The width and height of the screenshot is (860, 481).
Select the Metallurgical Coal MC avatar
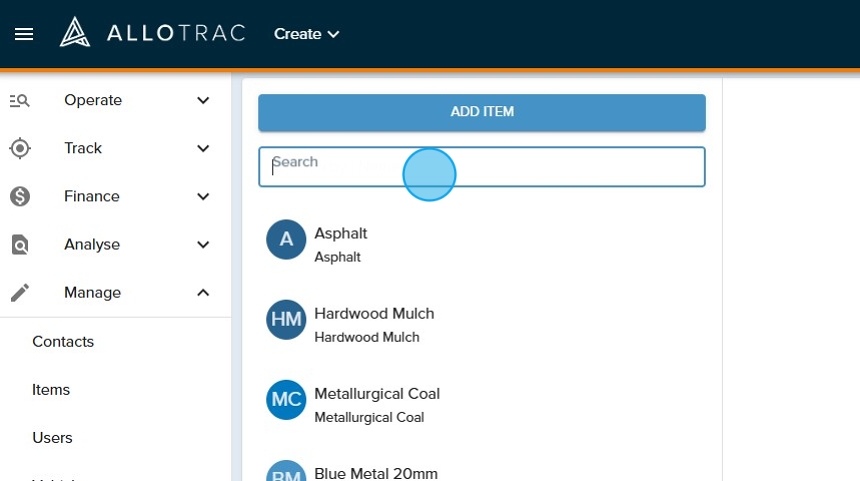[x=286, y=400]
